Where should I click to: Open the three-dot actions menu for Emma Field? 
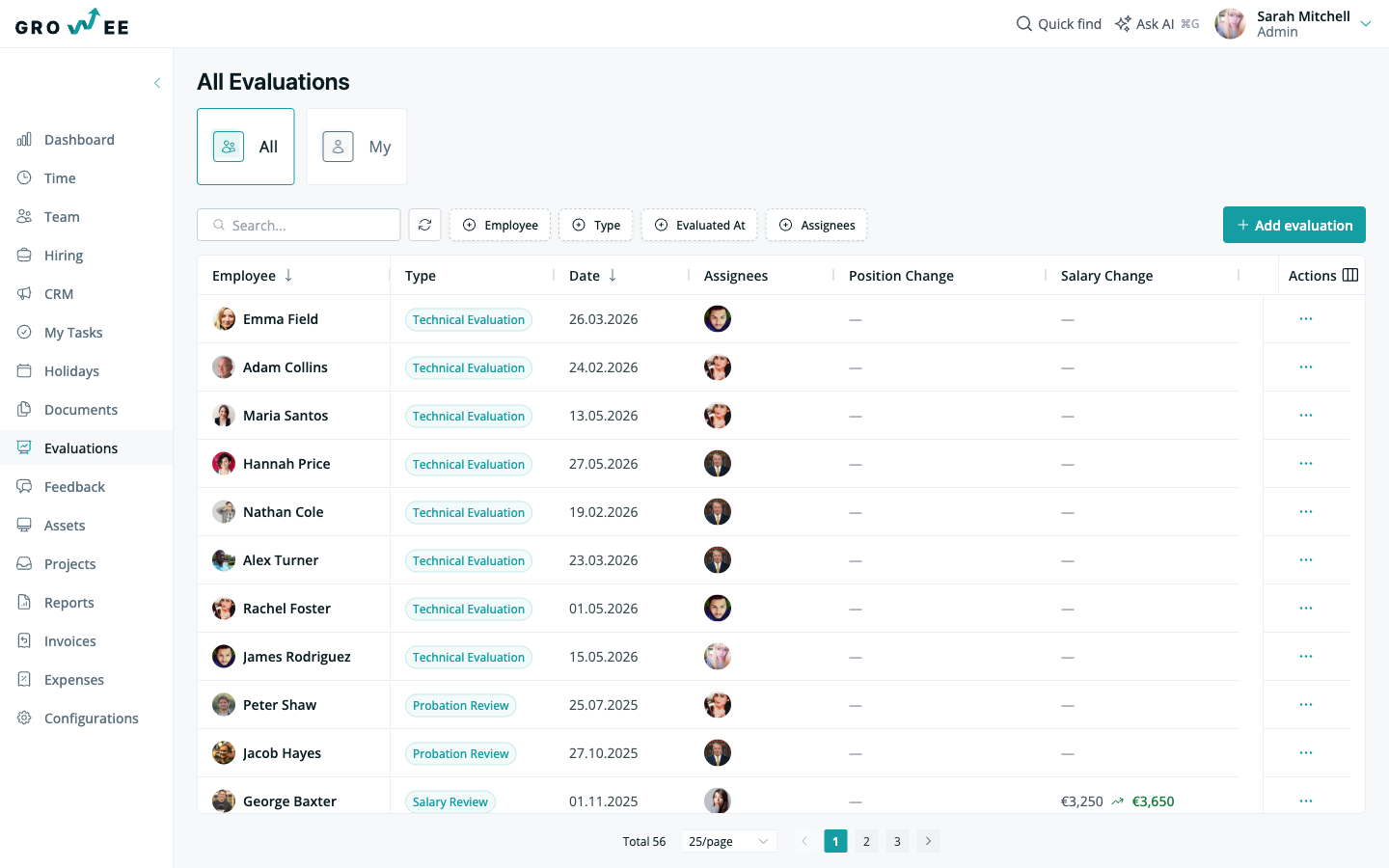(1306, 318)
